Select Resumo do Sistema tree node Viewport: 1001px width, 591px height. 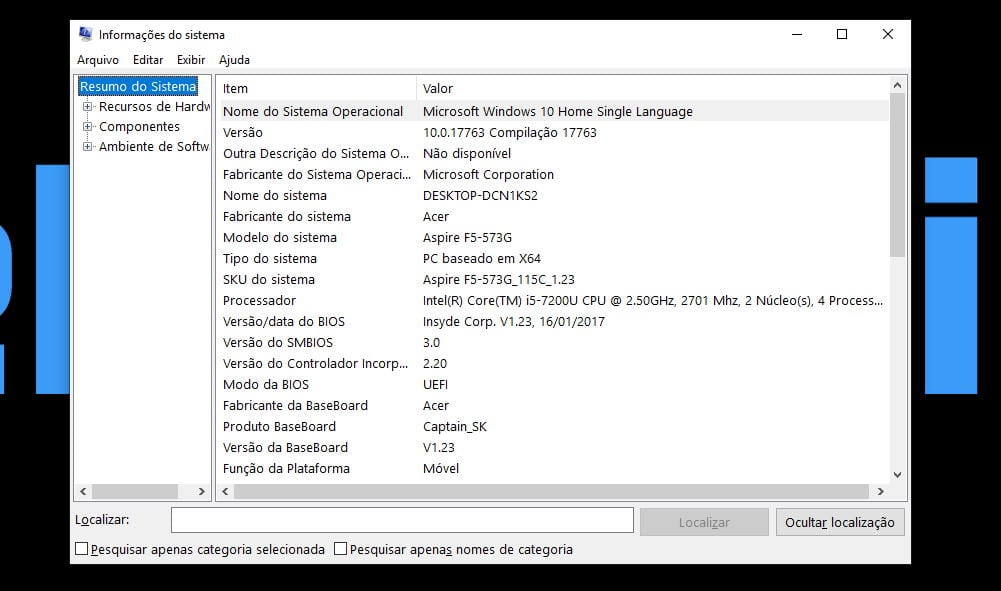138,86
